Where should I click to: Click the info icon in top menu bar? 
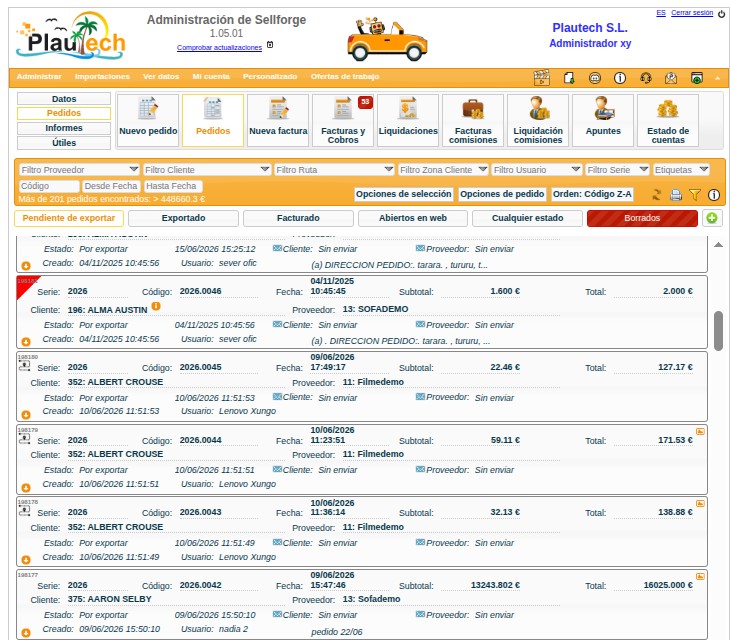pyautogui.click(x=620, y=78)
